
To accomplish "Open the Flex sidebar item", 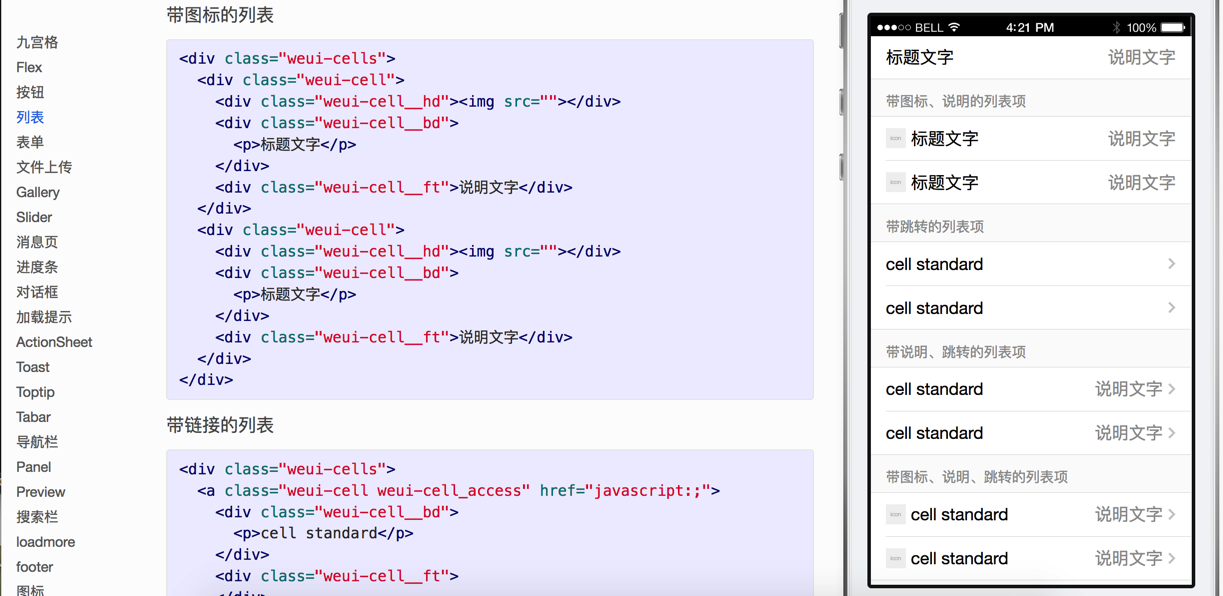I will (29, 67).
